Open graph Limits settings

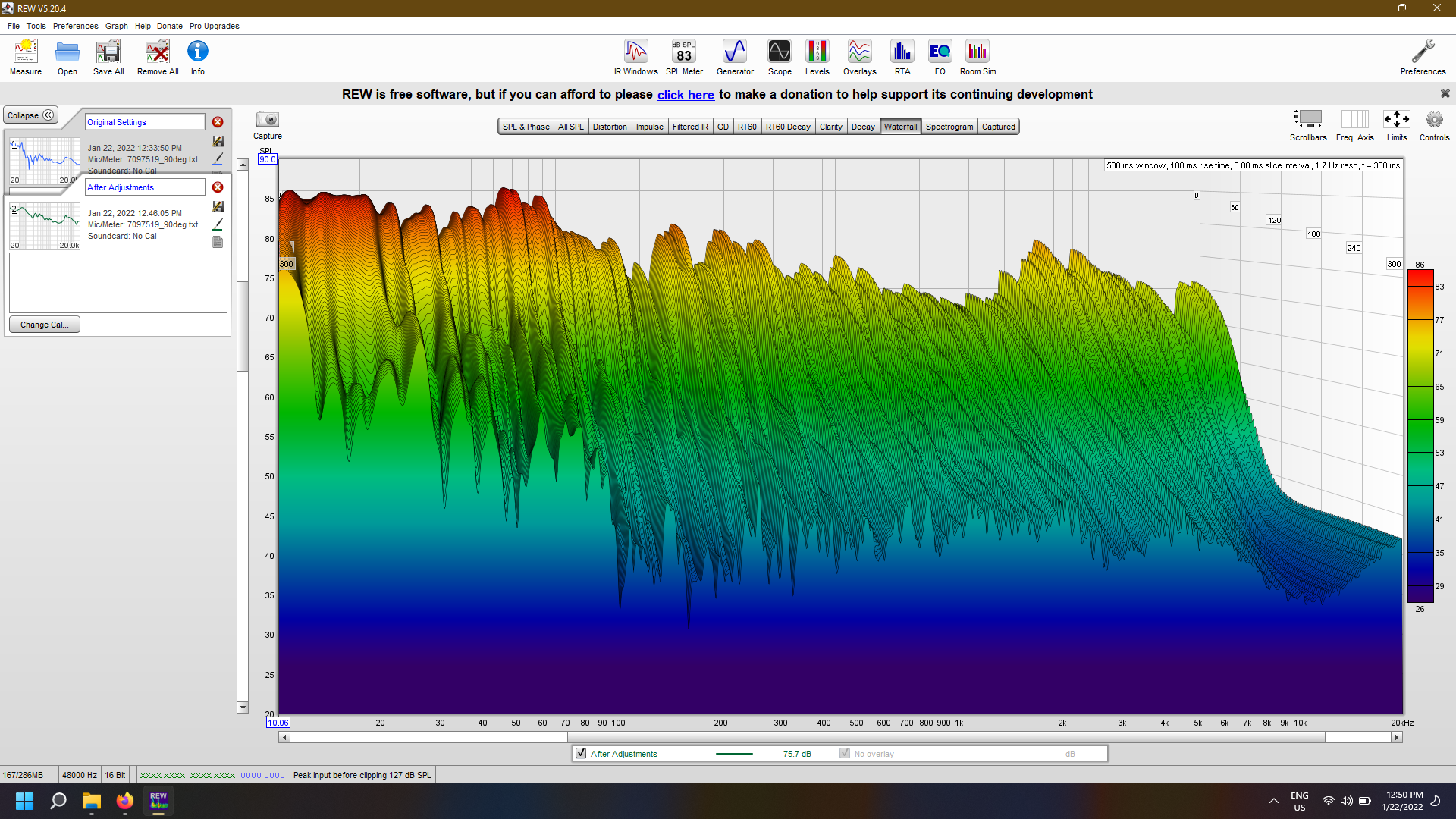pos(1397,126)
